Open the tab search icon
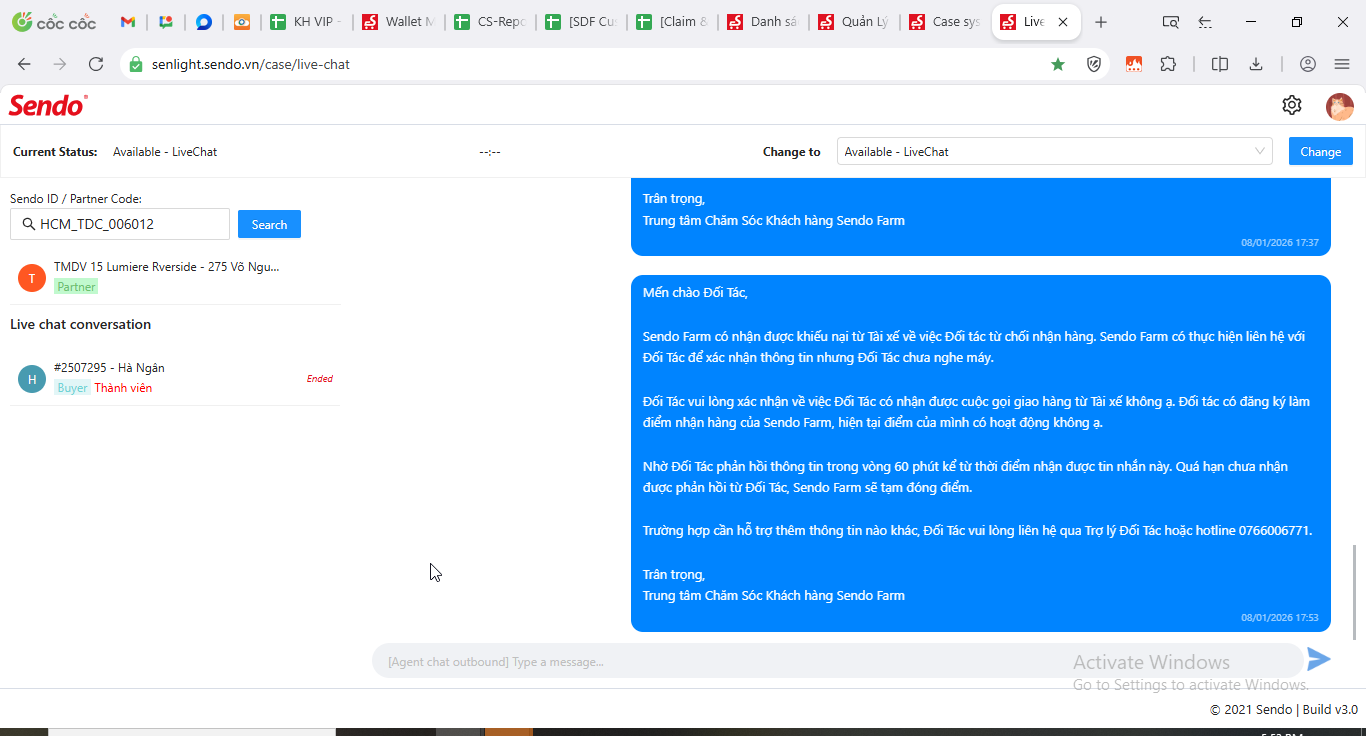Image resolution: width=1366 pixels, height=736 pixels. pyautogui.click(x=1170, y=22)
